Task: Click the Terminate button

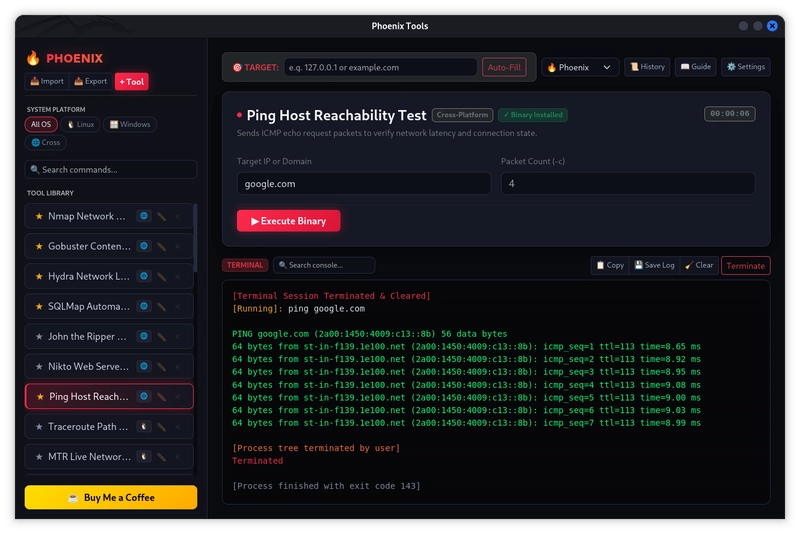Action: [x=745, y=266]
